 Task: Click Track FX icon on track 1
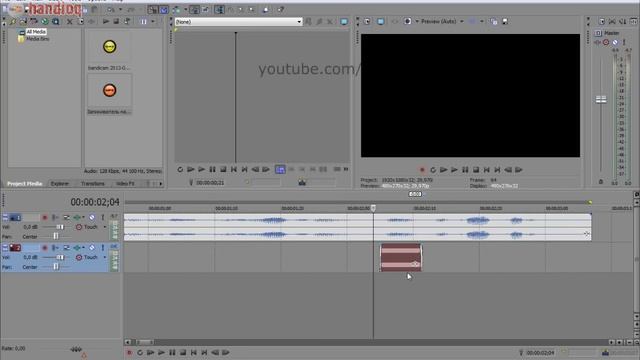(x=76, y=218)
